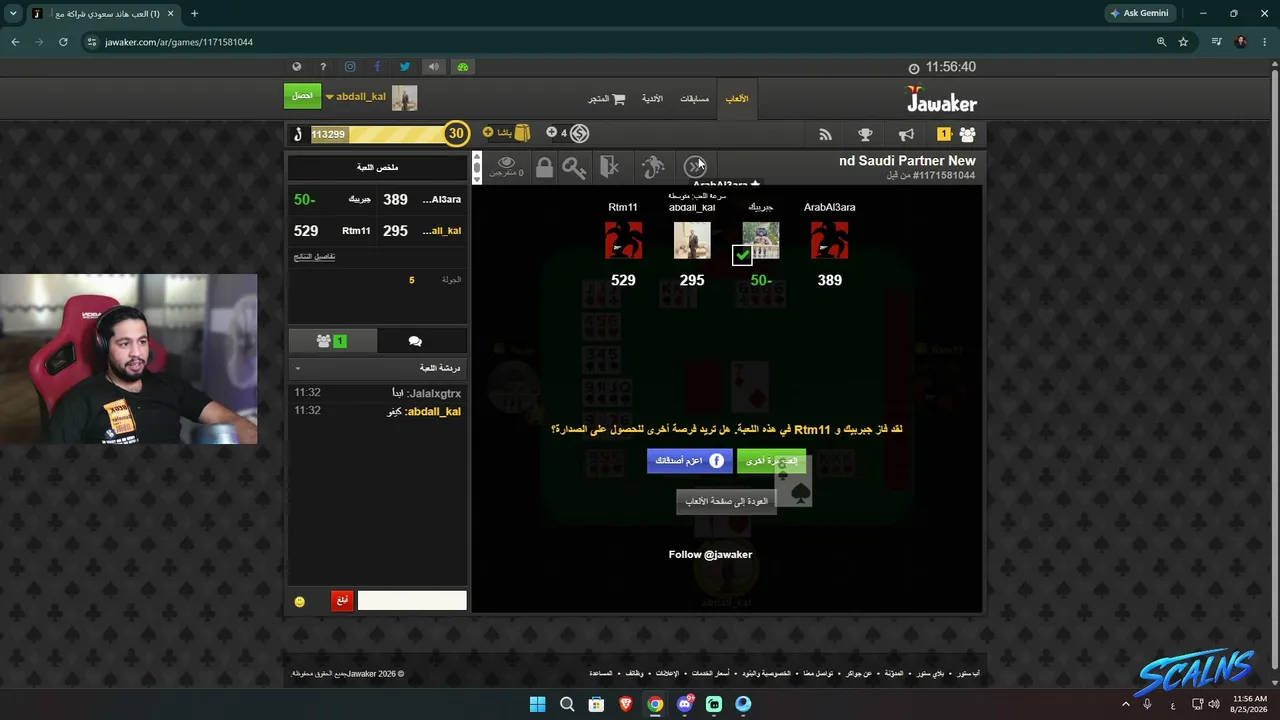Open the clubs tab (الأندية)

[652, 99]
